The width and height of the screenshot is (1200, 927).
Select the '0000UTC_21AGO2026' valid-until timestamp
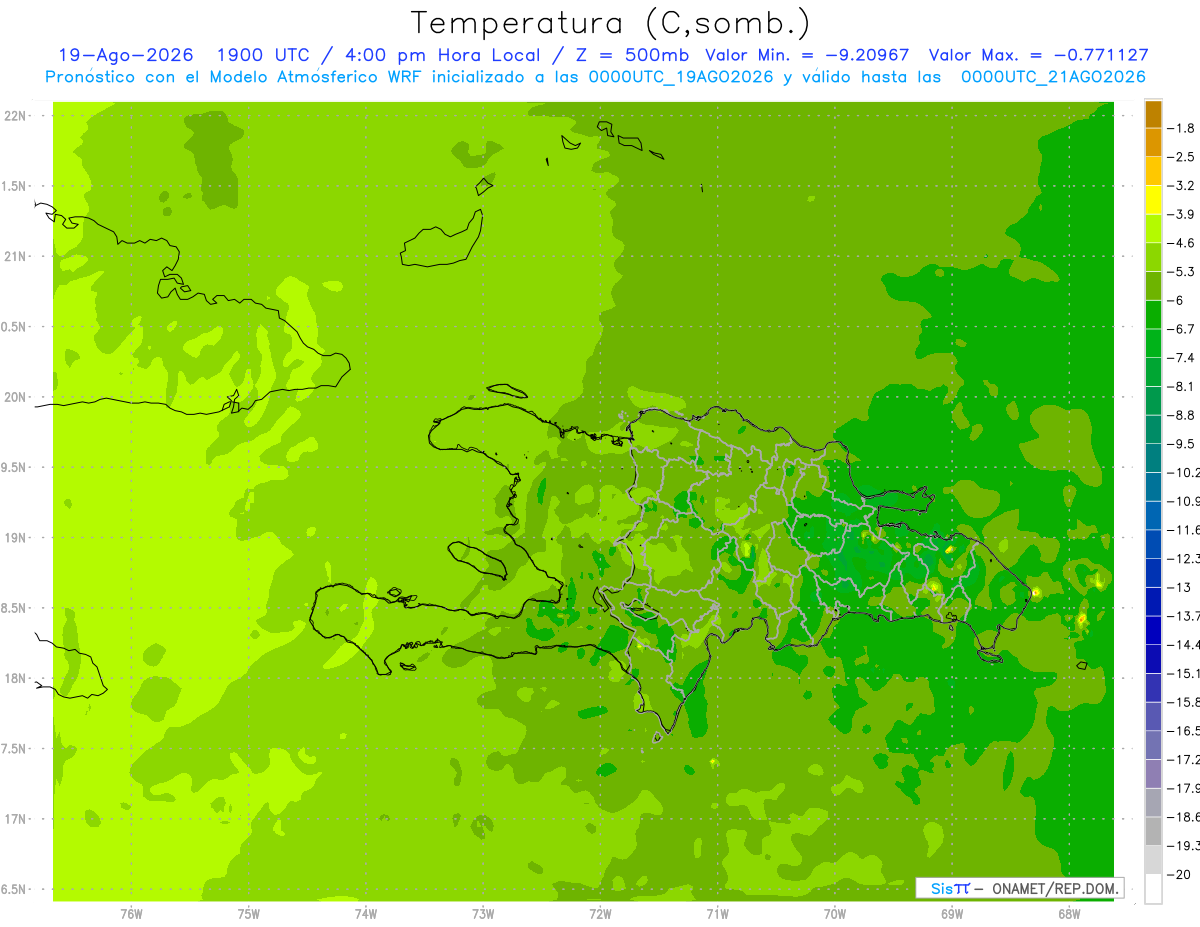[1053, 77]
